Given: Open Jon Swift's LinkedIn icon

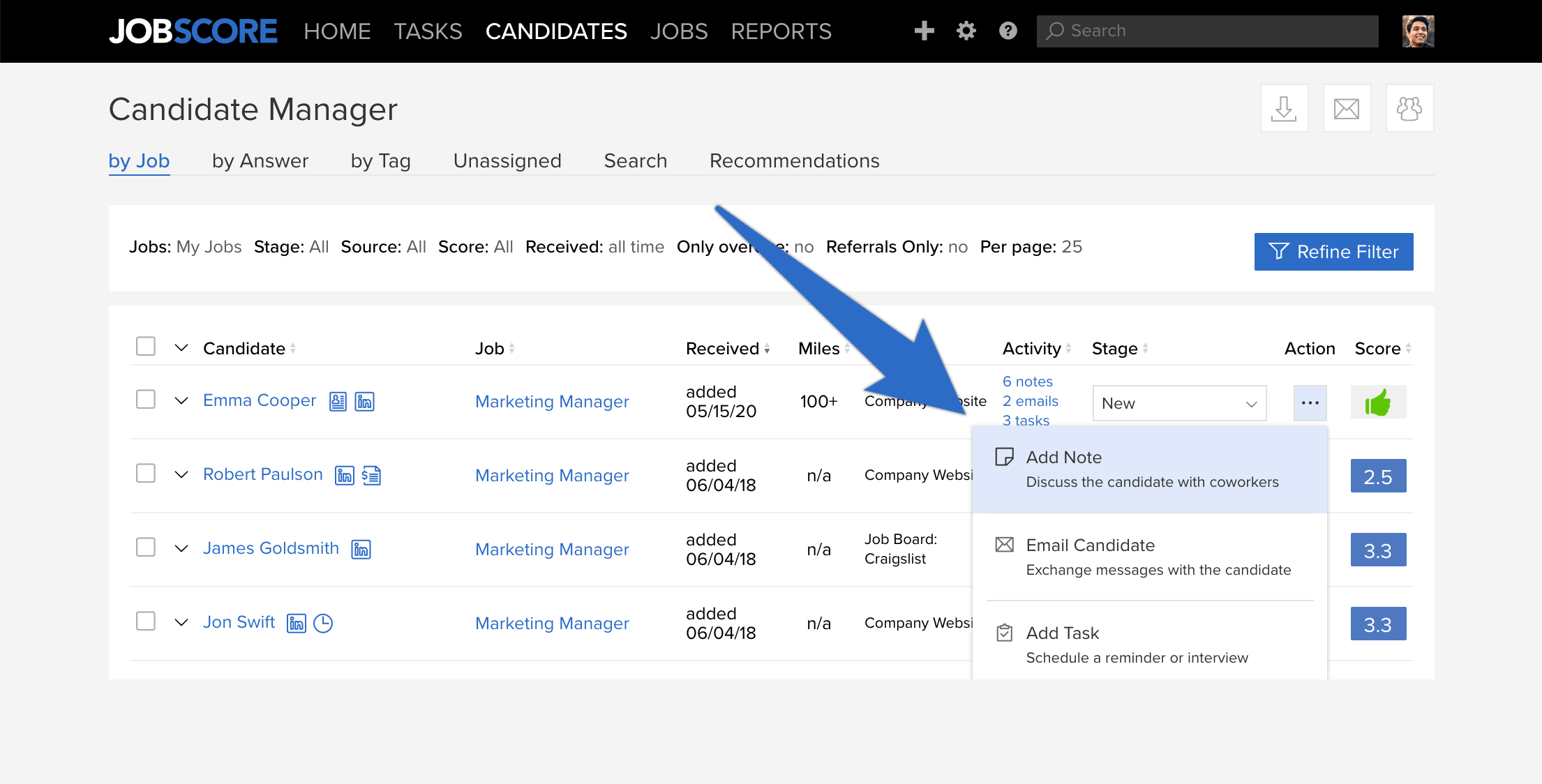Looking at the screenshot, I should (x=297, y=623).
